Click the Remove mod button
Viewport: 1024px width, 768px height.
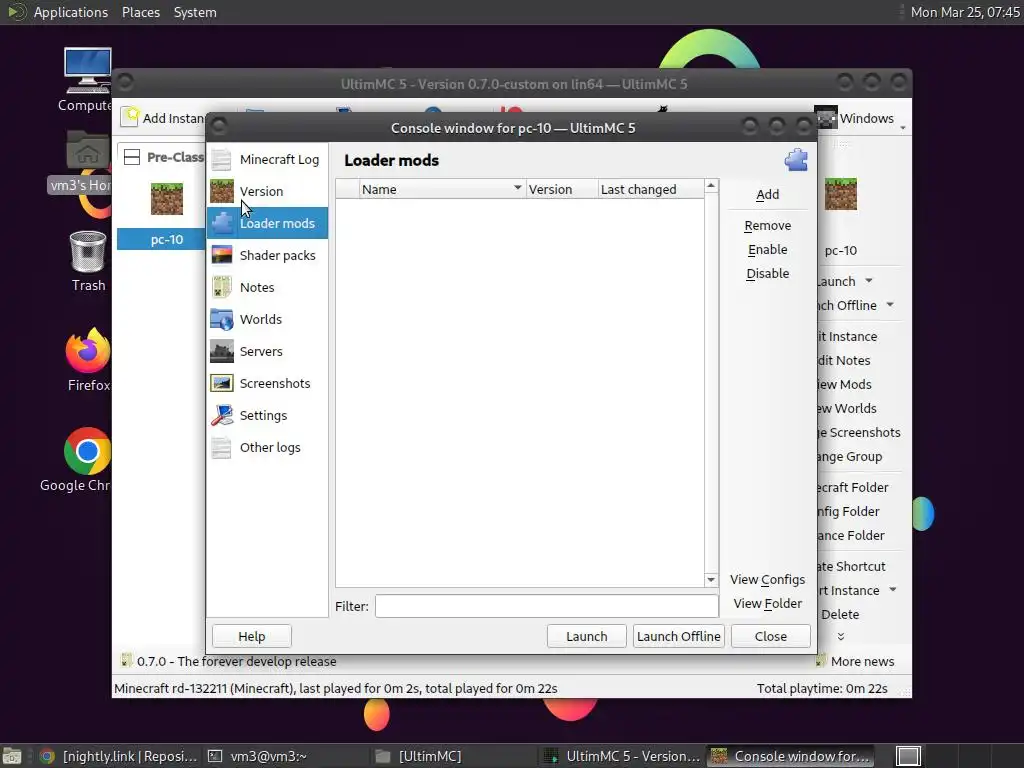point(767,226)
